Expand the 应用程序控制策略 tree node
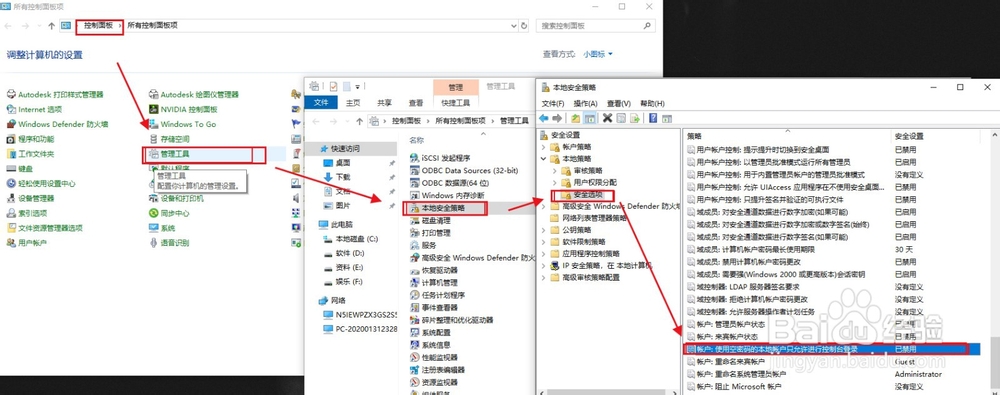Screen dimensions: 1000x395 coord(544,253)
